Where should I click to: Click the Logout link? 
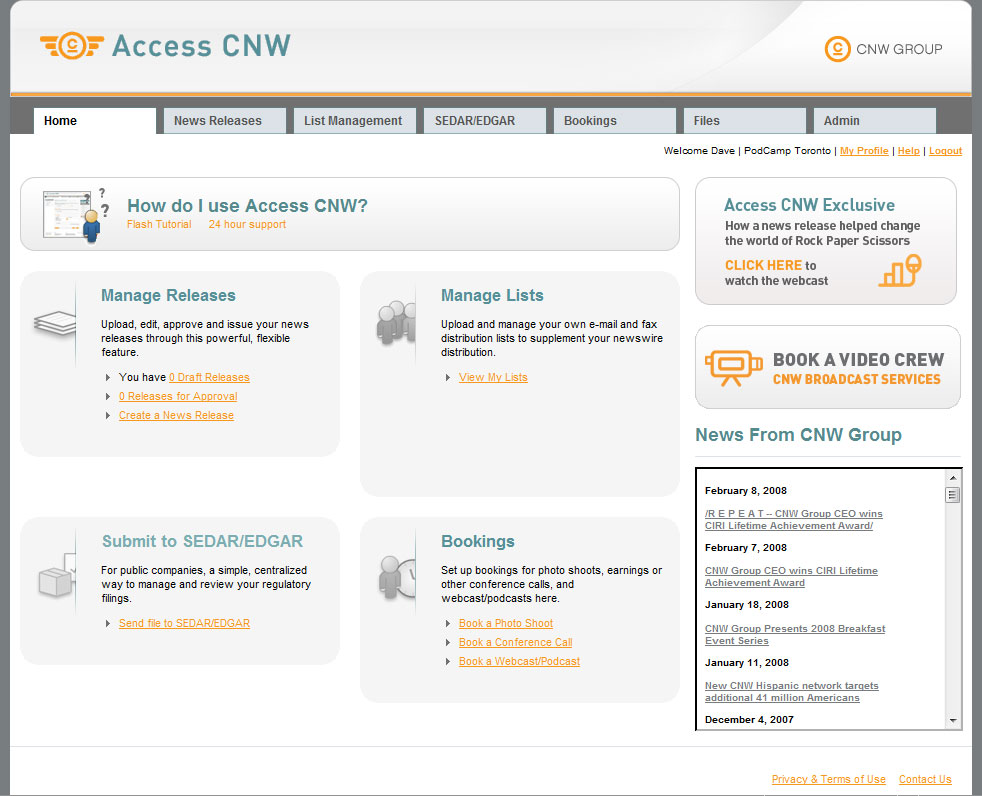point(945,151)
